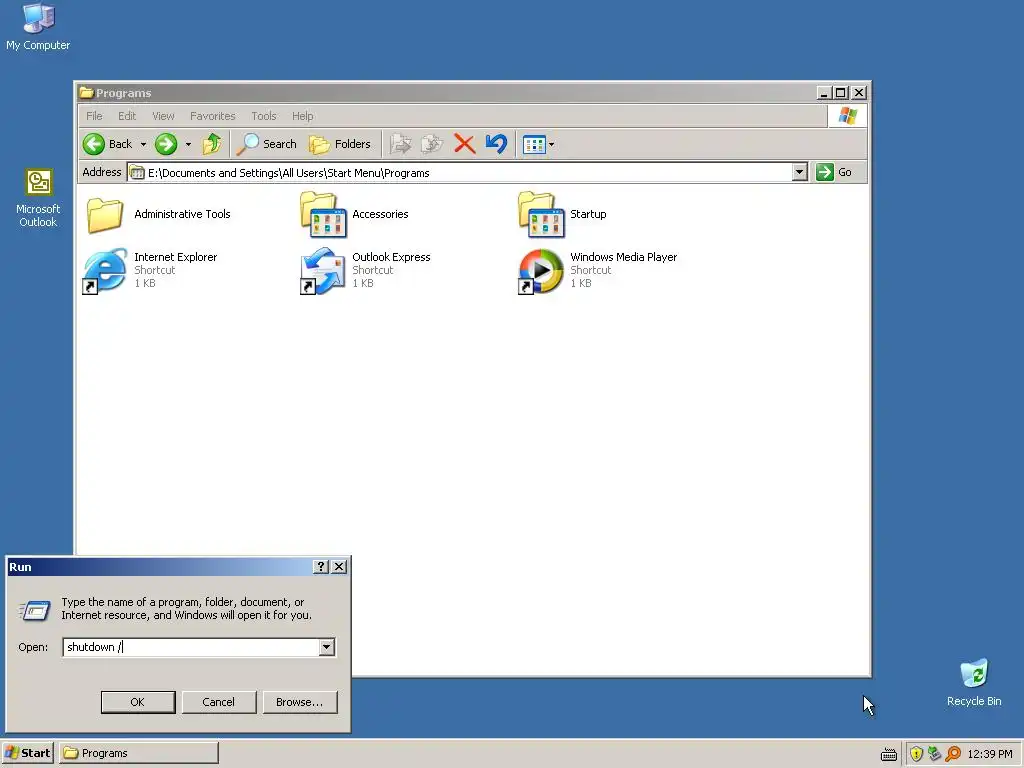The height and width of the screenshot is (768, 1024).
Task: Select the Startup folder icon
Action: coord(541,214)
